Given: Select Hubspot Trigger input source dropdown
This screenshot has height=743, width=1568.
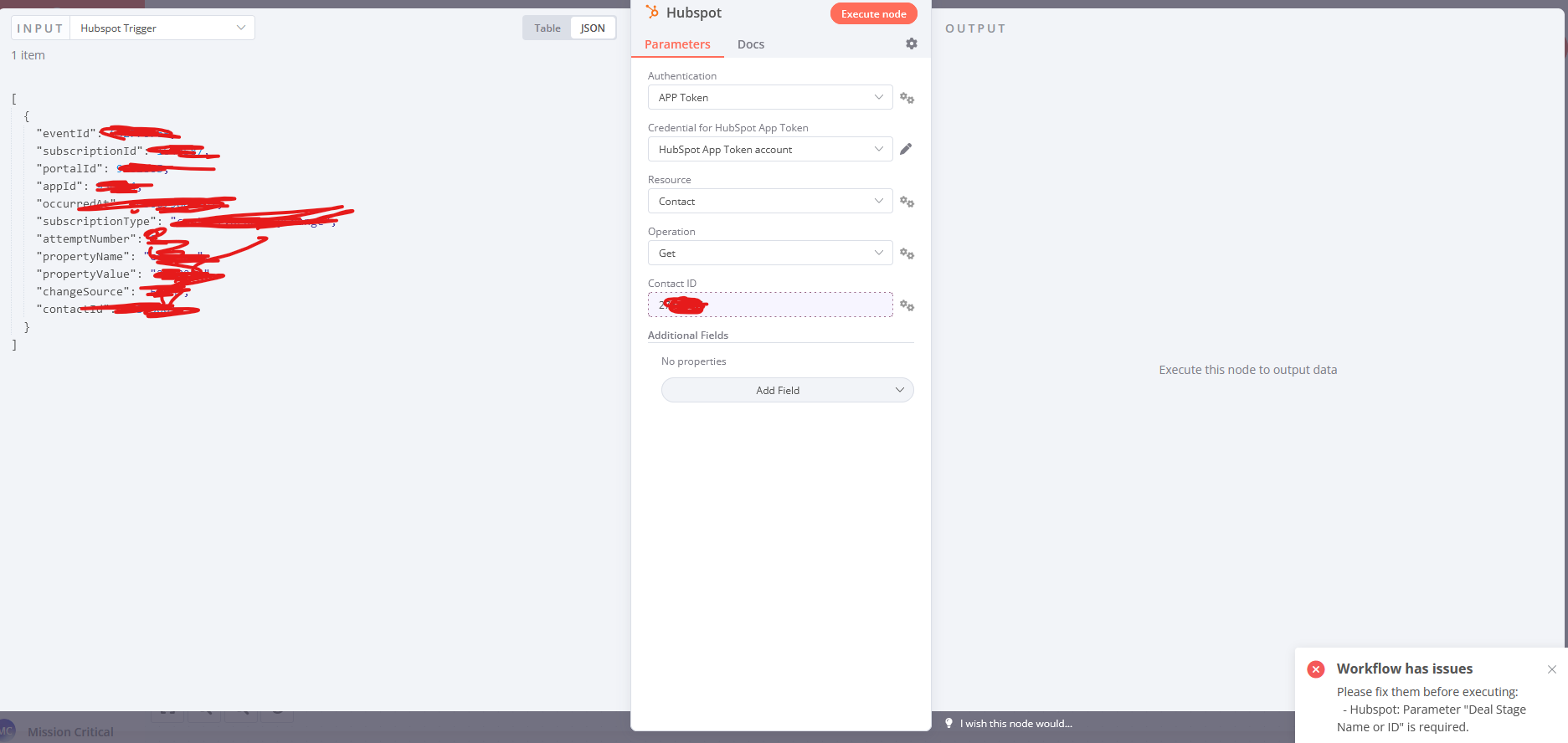Looking at the screenshot, I should point(162,28).
